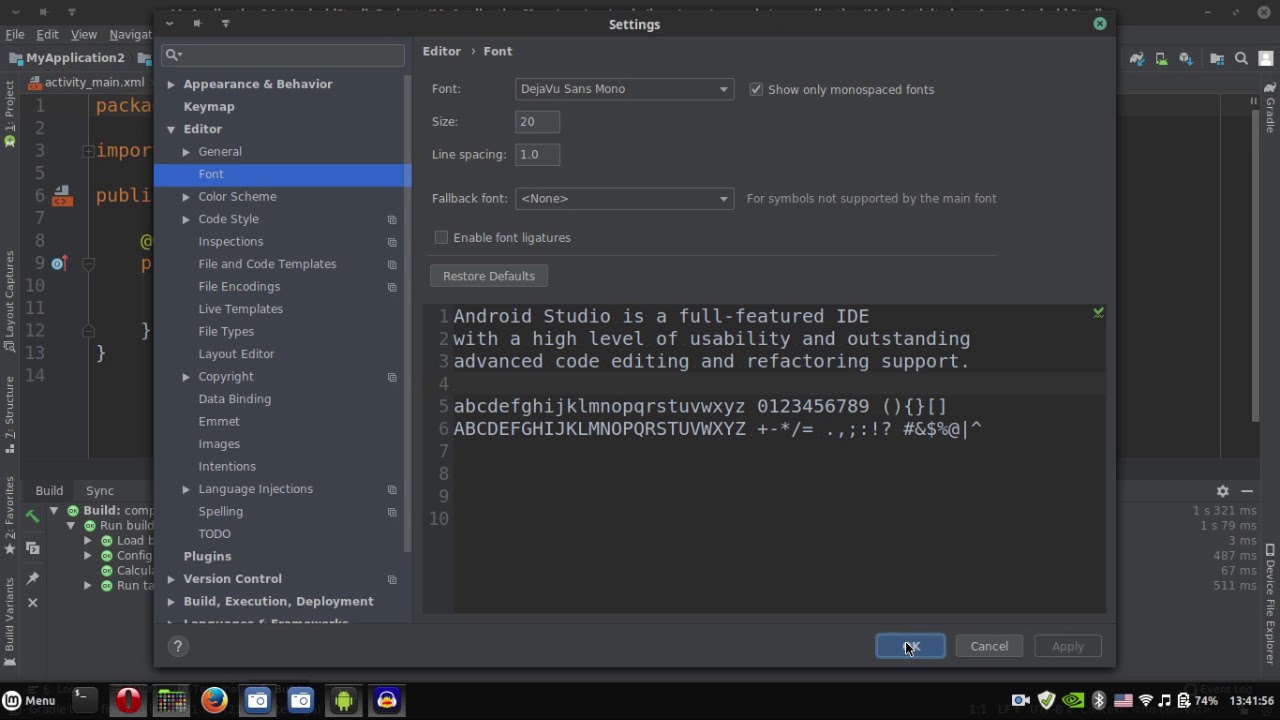Screen dimensions: 1280x720
Task: Click the font Size input field
Action: tap(537, 122)
